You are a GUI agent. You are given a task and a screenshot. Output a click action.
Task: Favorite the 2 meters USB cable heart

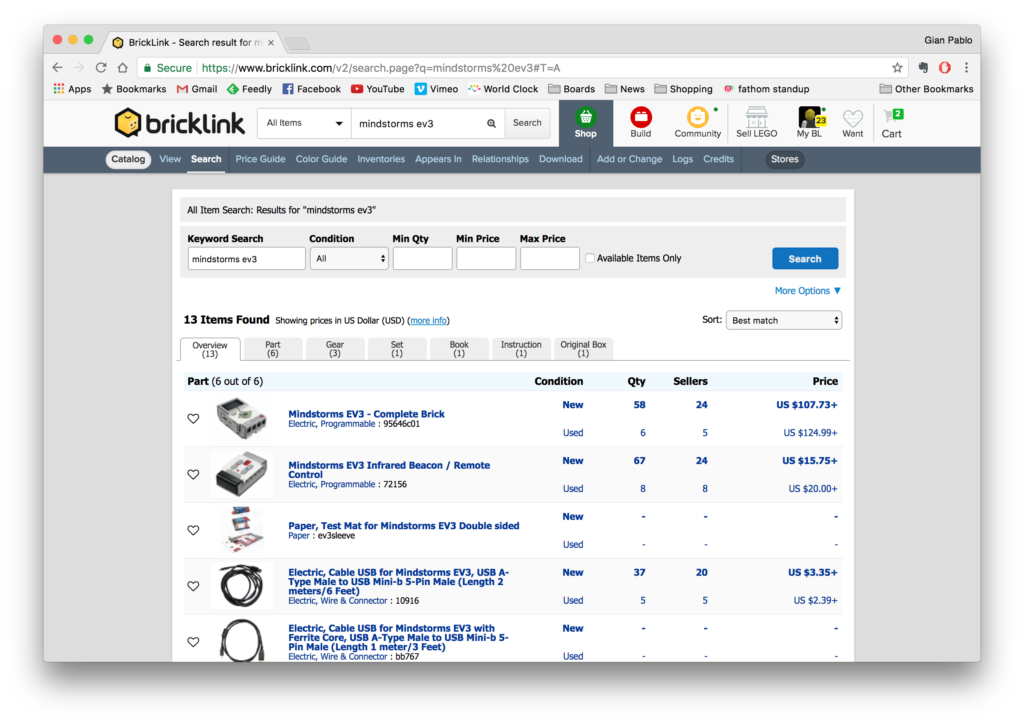pos(193,586)
